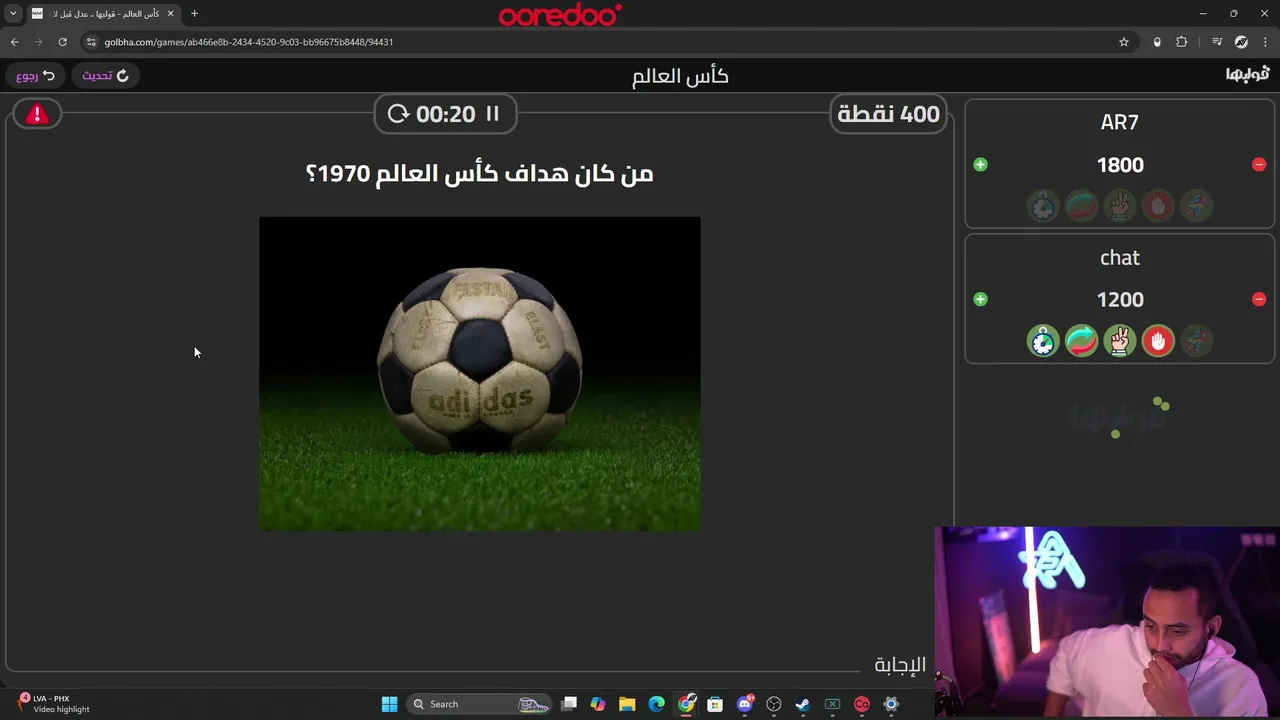1280x720 pixels.
Task: View site information icon in address bar
Action: pyautogui.click(x=91, y=42)
